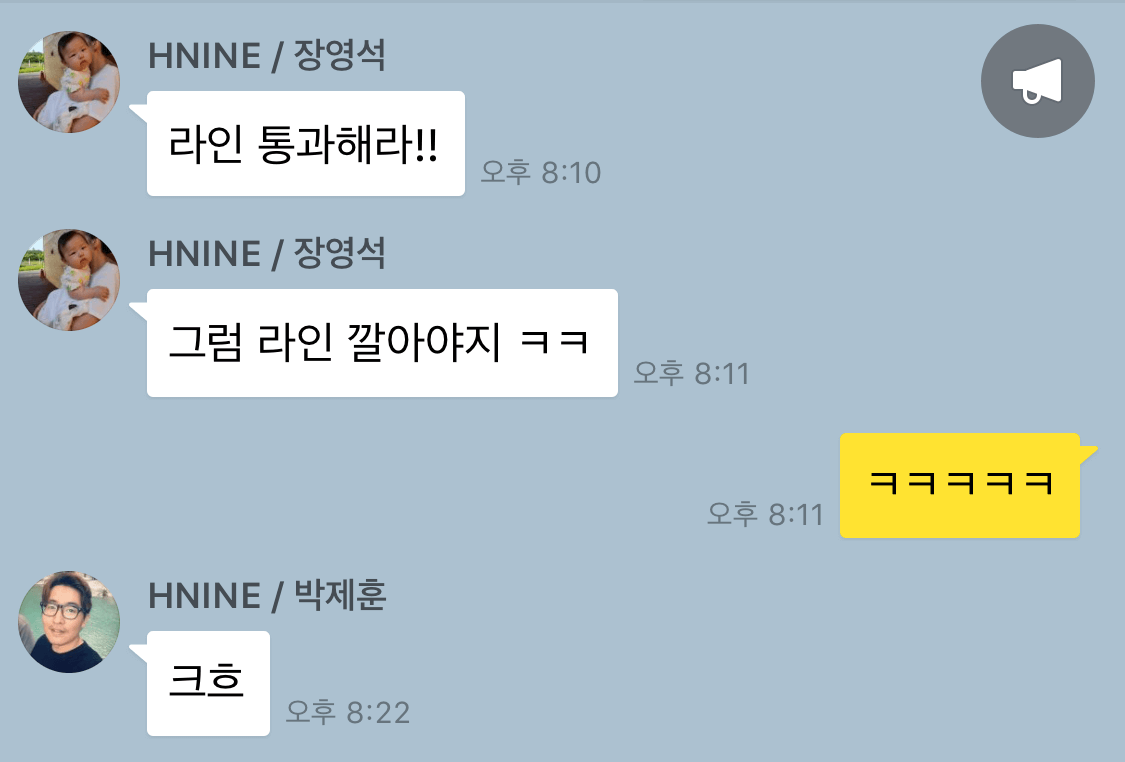1125x762 pixels.
Task: Click the 박제훈 portion of sender label
Action: [340, 595]
